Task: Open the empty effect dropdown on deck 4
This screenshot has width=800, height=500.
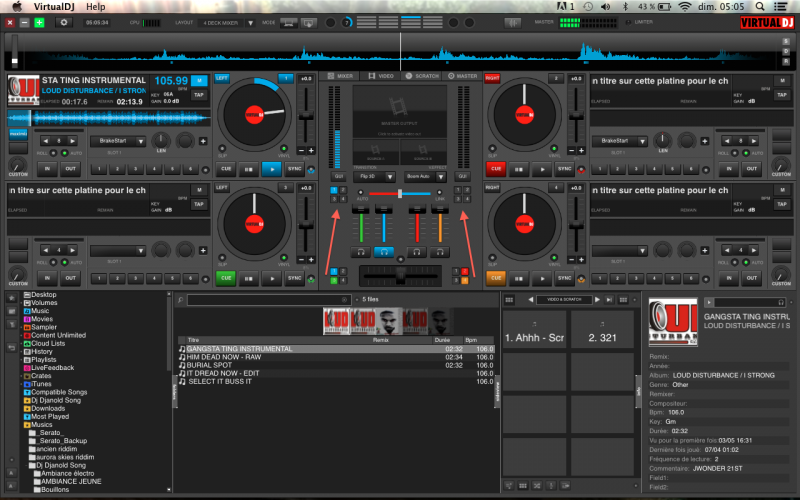Action: (x=620, y=251)
